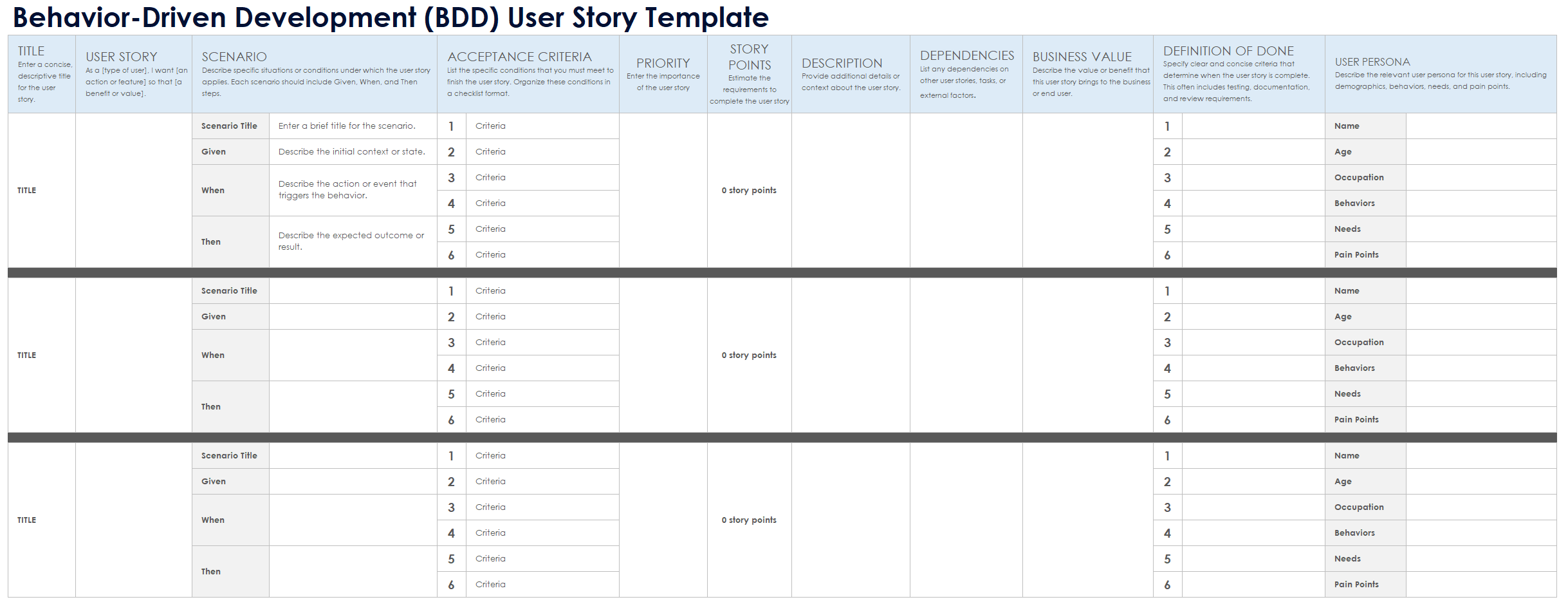The height and width of the screenshot is (604, 1568).
Task: Click the PRIORITY column header
Action: [663, 74]
